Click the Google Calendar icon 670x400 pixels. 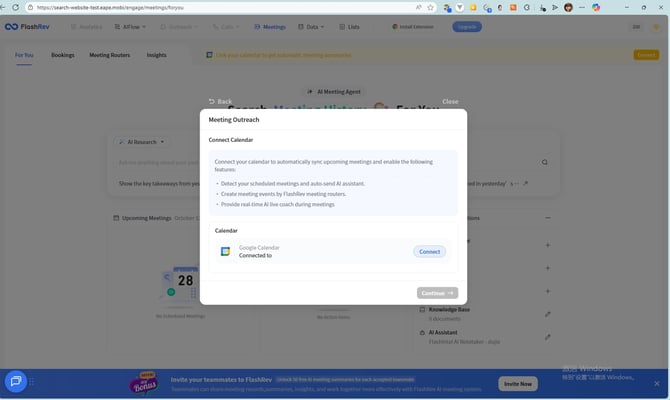tap(225, 251)
